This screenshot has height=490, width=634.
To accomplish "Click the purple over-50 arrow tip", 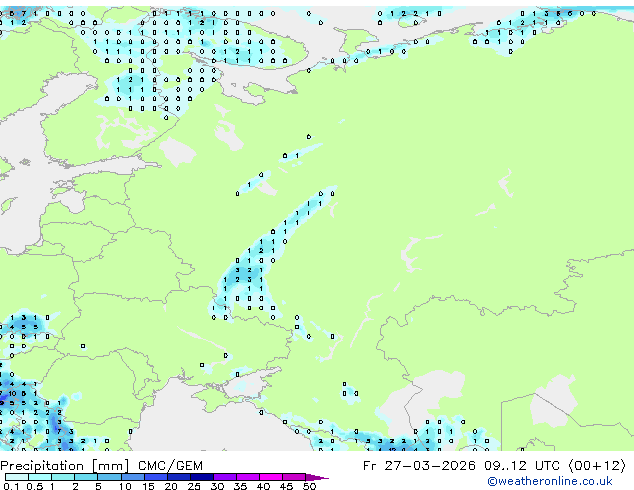I will point(317,477).
